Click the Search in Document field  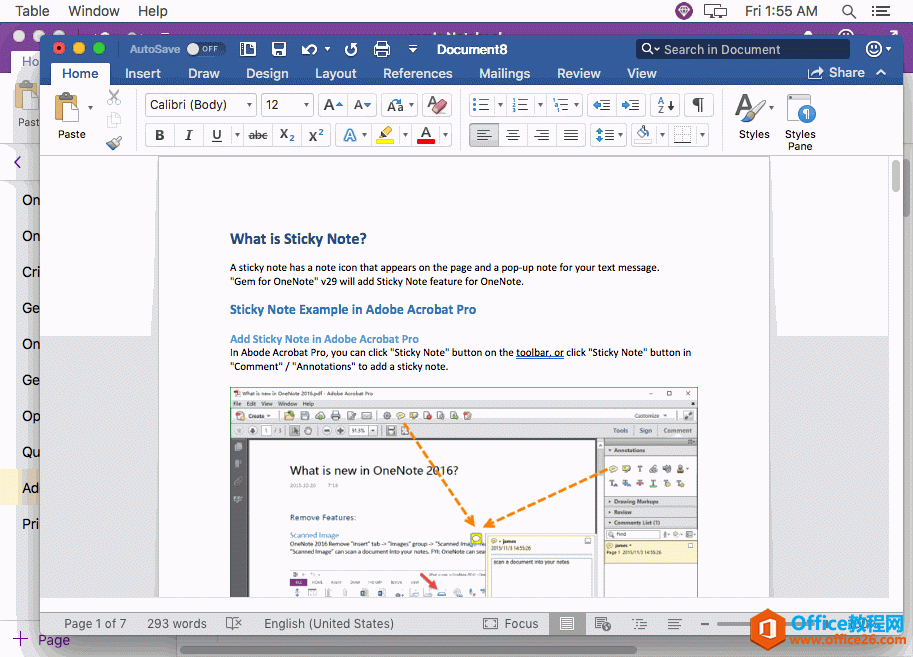point(743,50)
